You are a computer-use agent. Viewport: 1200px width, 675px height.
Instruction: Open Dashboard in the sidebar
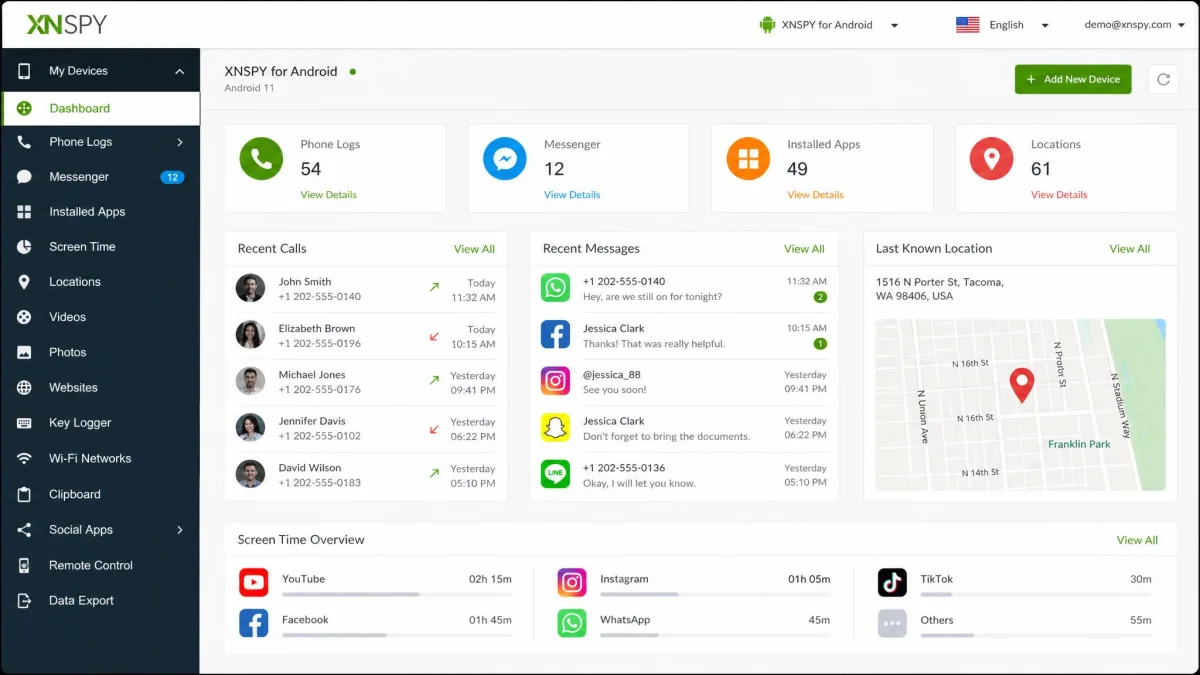tap(100, 108)
